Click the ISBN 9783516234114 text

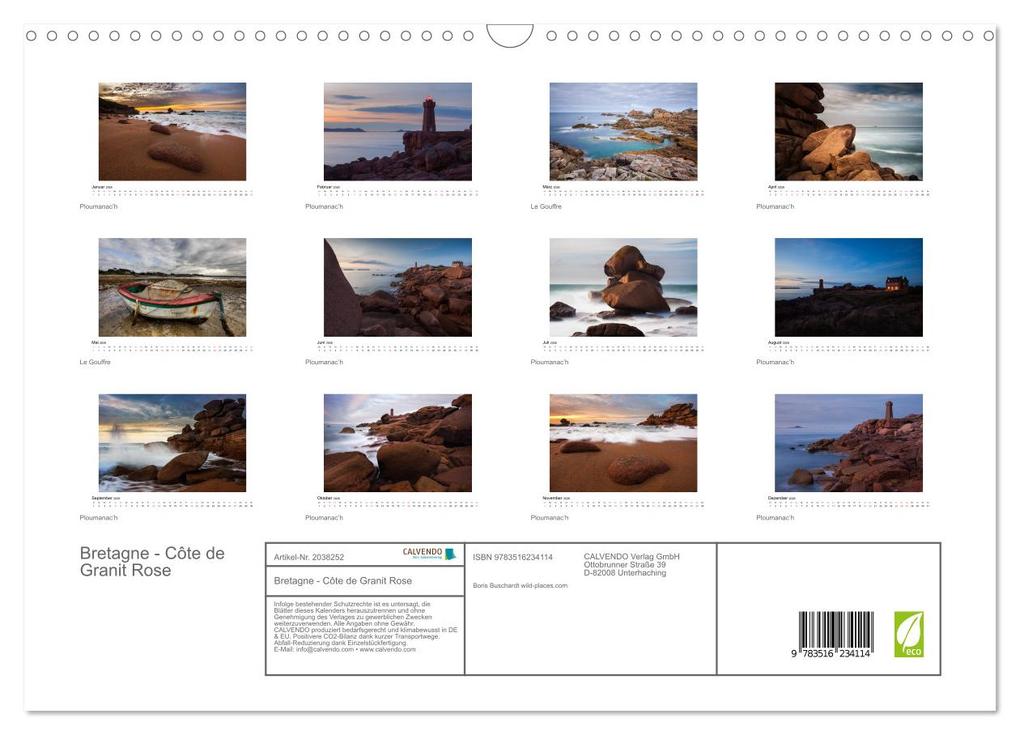[x=513, y=557]
